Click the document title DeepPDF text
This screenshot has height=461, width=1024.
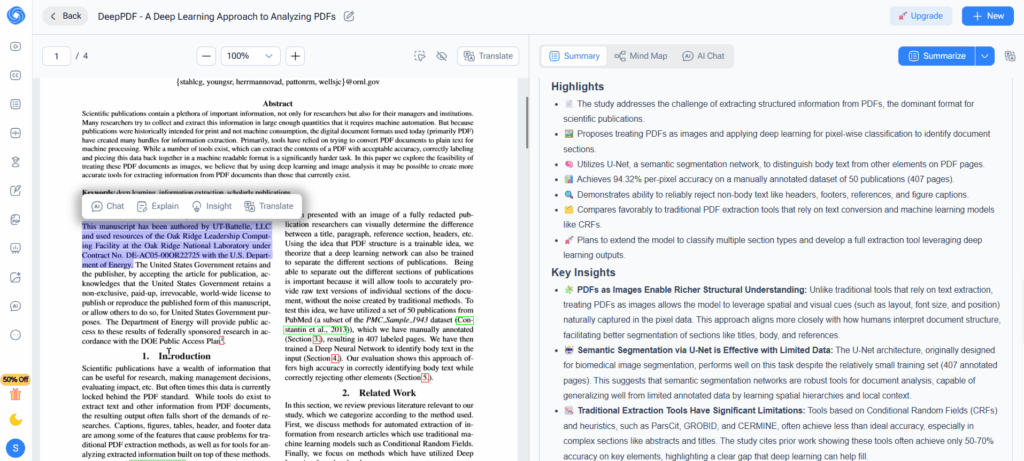point(216,16)
